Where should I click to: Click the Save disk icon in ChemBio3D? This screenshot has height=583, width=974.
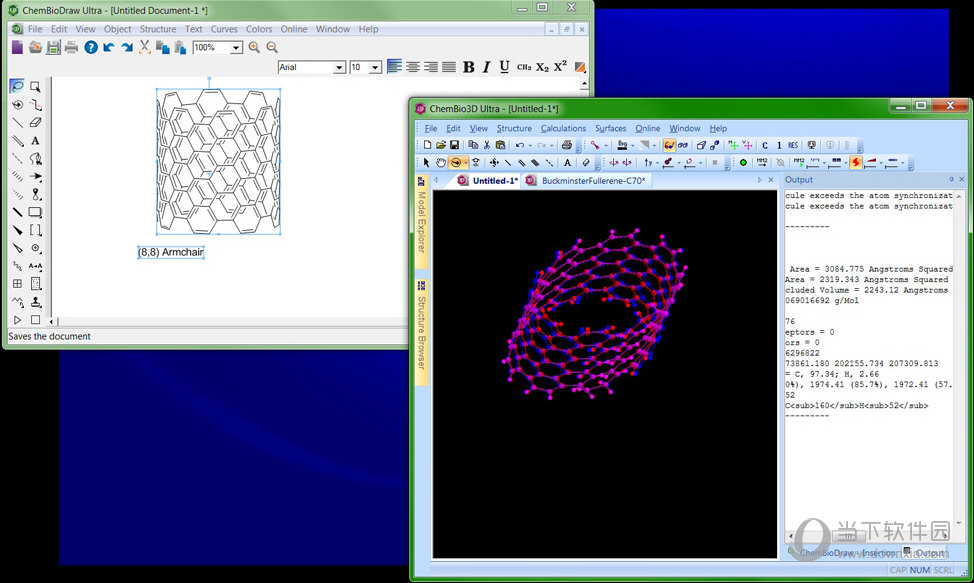[455, 145]
